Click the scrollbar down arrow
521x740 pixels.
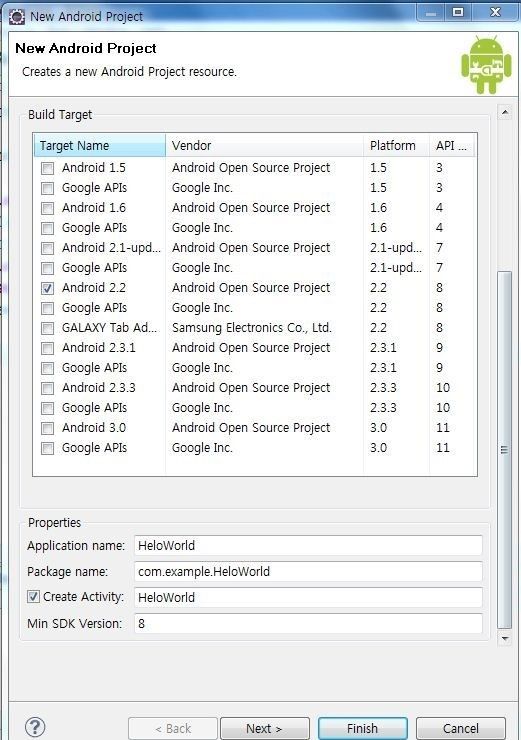click(504, 639)
